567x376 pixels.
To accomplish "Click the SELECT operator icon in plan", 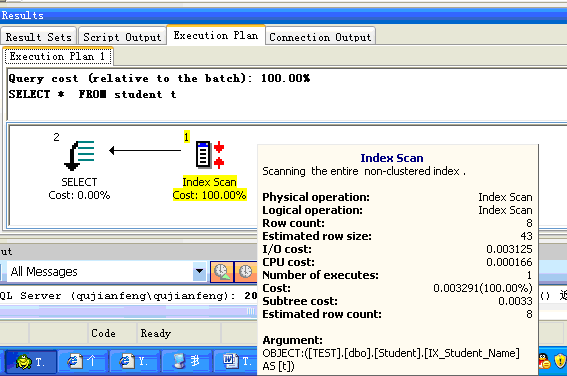I will [x=79, y=155].
